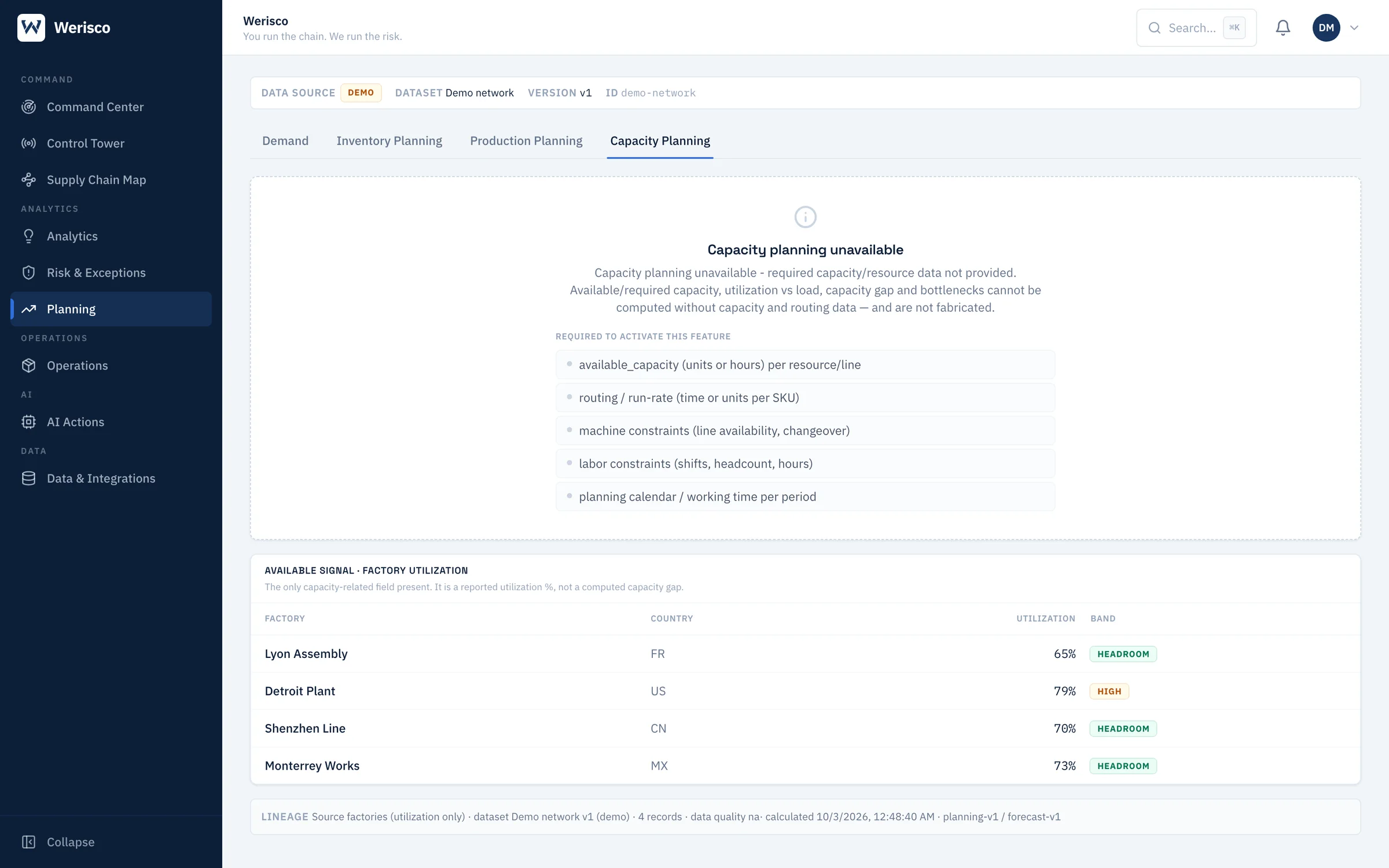Click the Werisco logo icon
Viewport: 1389px width, 868px height.
(x=31, y=27)
